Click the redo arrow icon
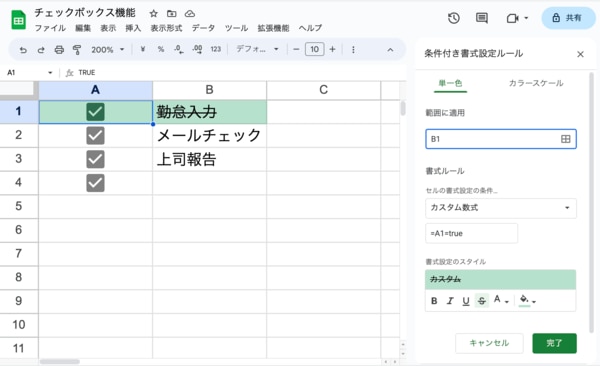Image resolution: width=600 pixels, height=366 pixels. (x=41, y=50)
